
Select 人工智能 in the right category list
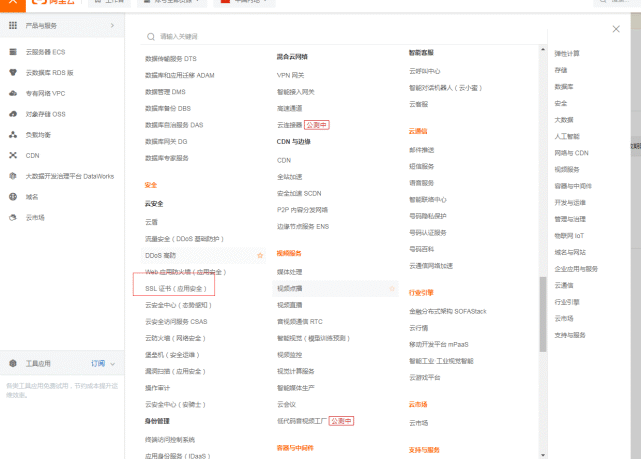click(x=566, y=136)
